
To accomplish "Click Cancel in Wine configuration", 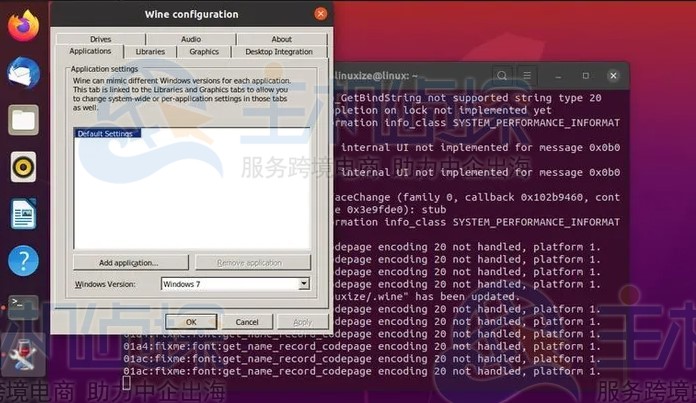I will coord(247,322).
